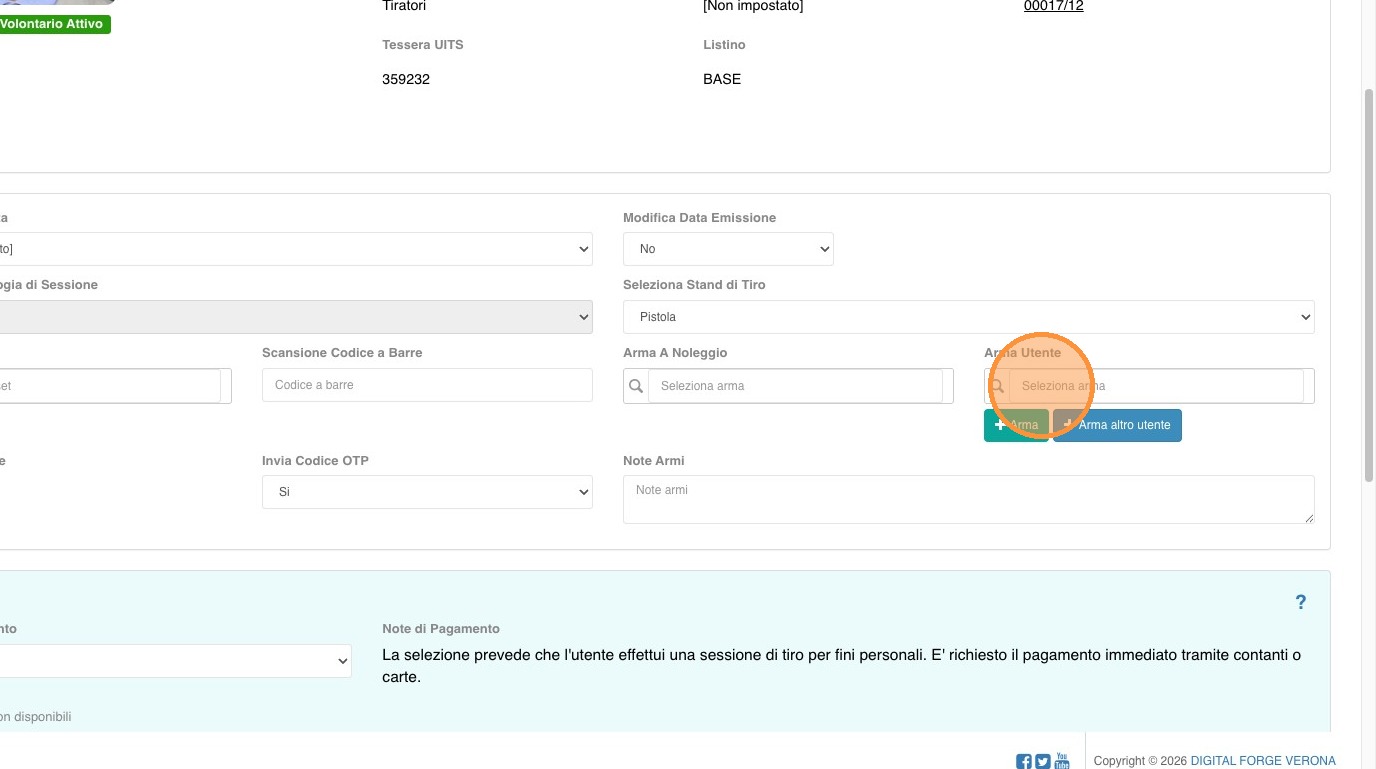Open the DIGITAL FORGE VERONA link
1376x769 pixels.
(x=1263, y=761)
